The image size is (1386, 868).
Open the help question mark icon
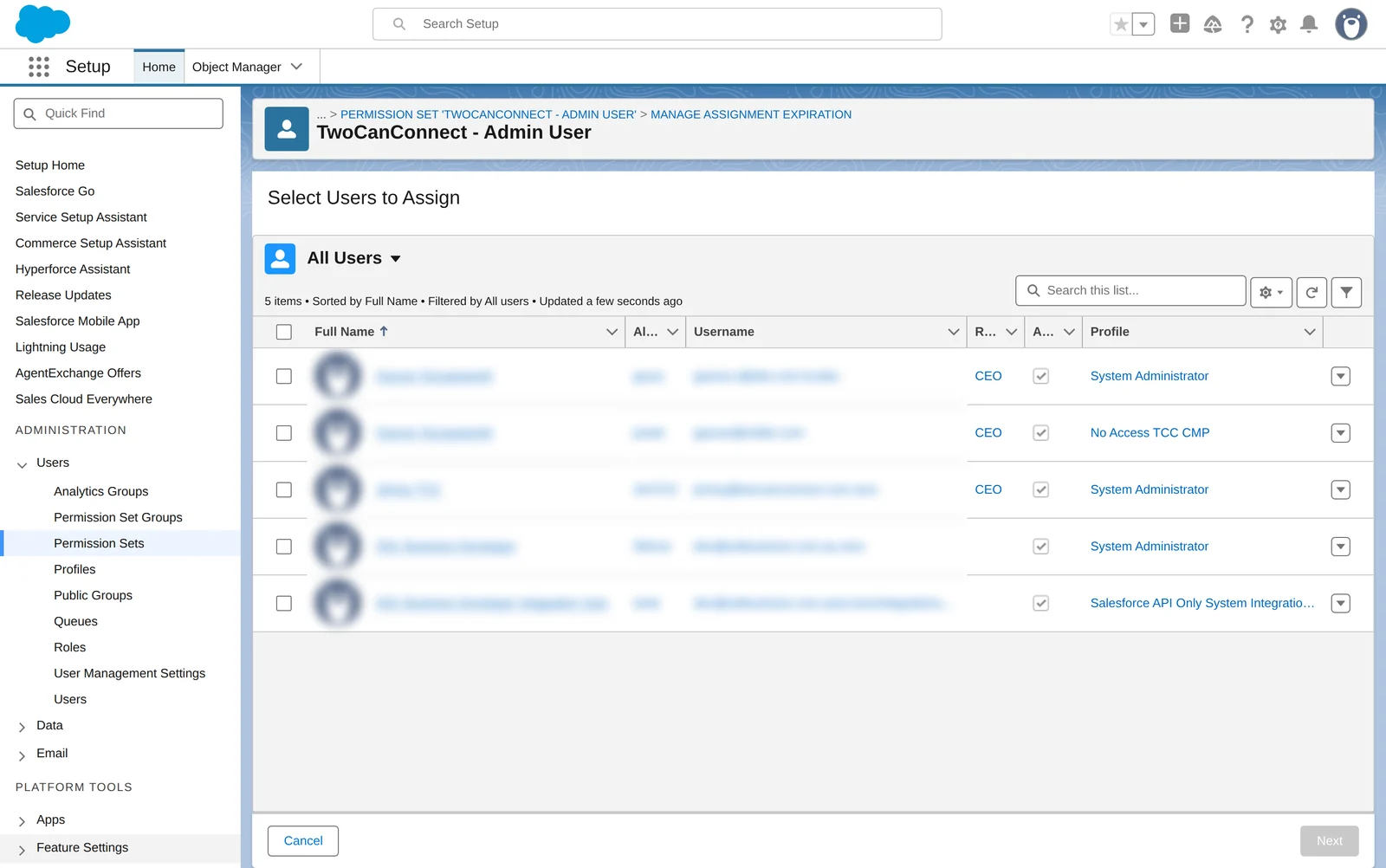(x=1247, y=24)
